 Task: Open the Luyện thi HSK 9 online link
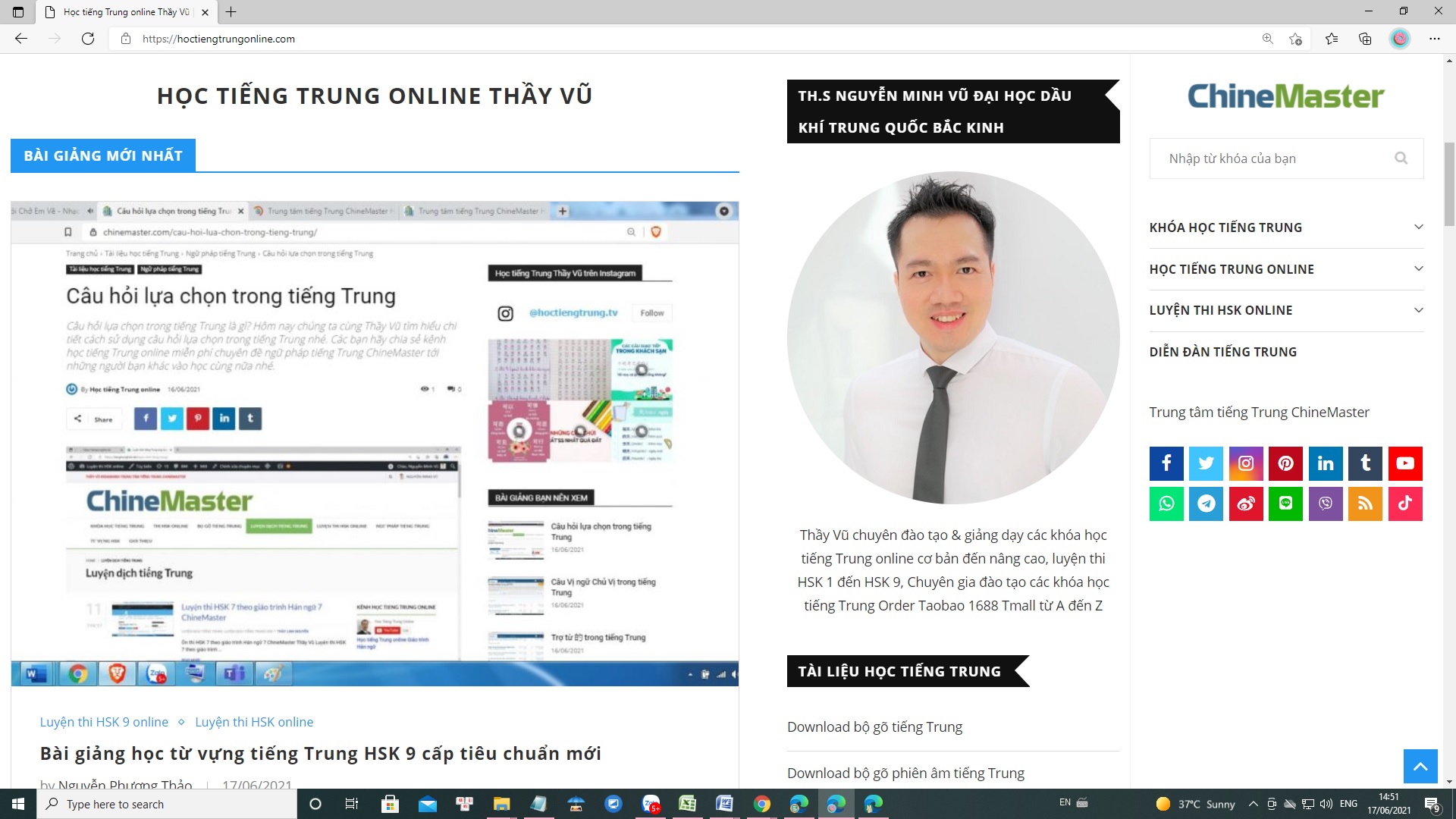click(x=104, y=722)
